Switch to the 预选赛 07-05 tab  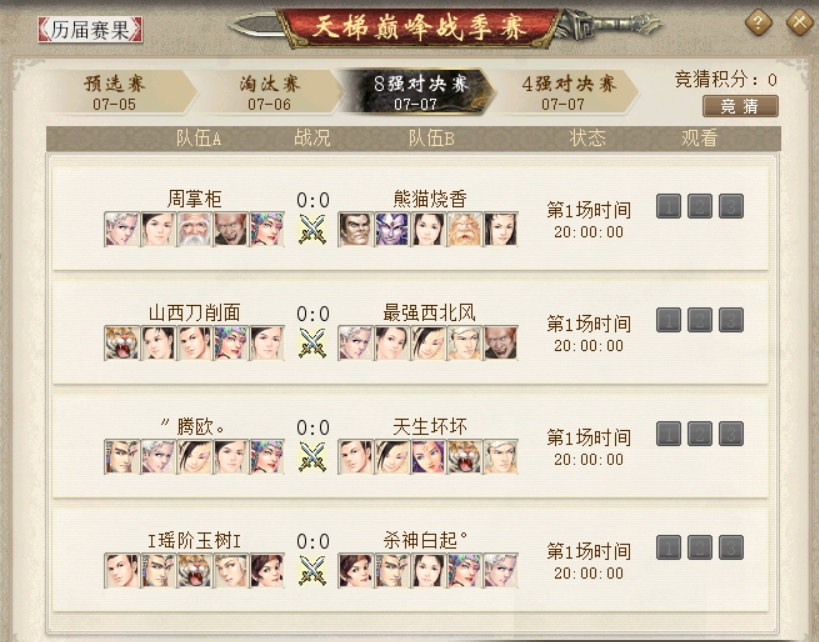coord(118,92)
